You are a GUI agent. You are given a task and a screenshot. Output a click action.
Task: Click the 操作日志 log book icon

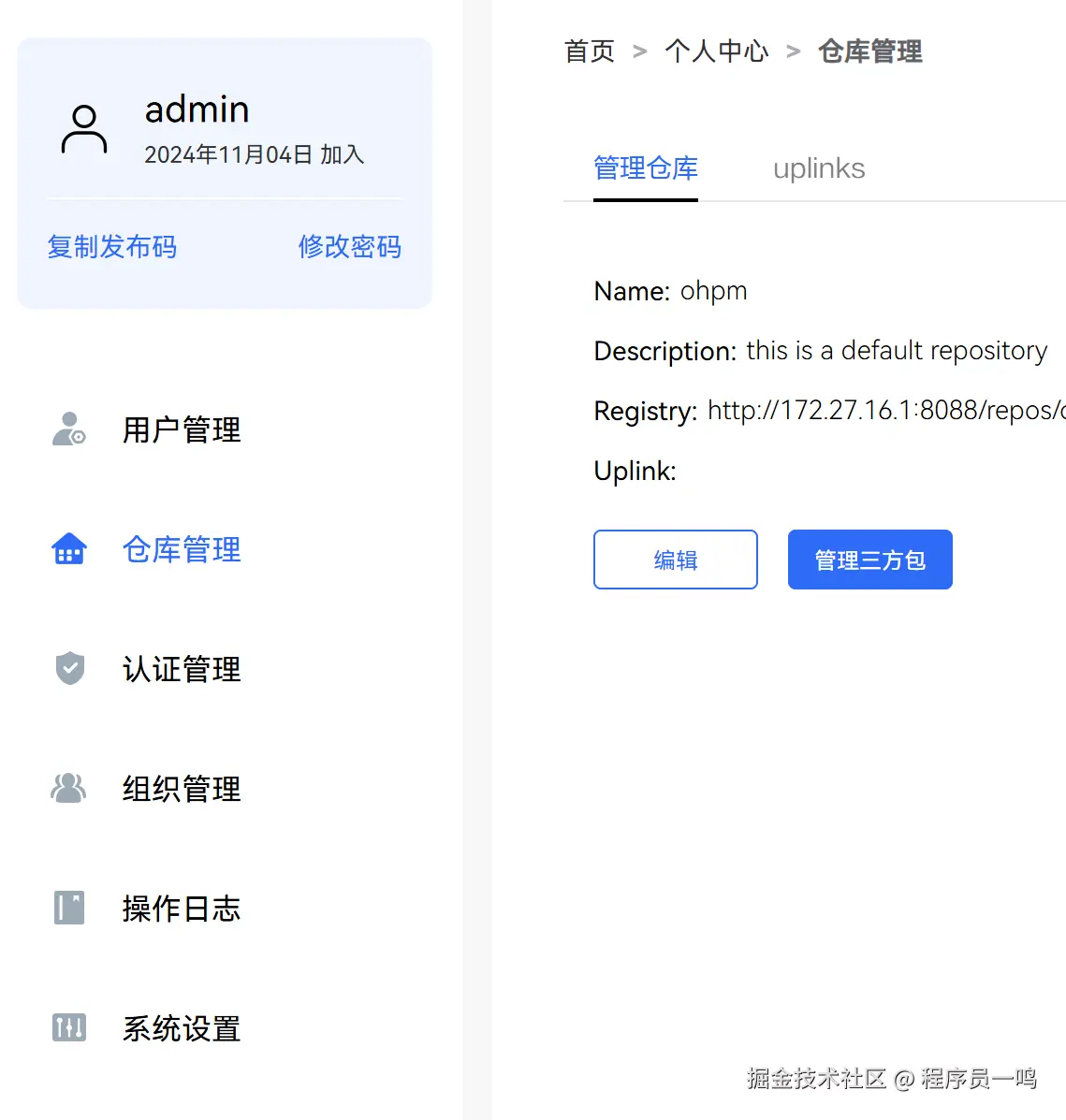coord(69,908)
